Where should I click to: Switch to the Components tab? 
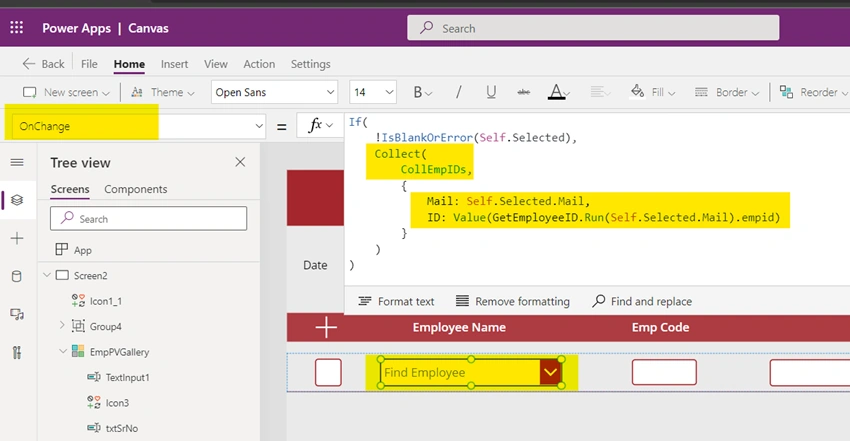tap(136, 189)
